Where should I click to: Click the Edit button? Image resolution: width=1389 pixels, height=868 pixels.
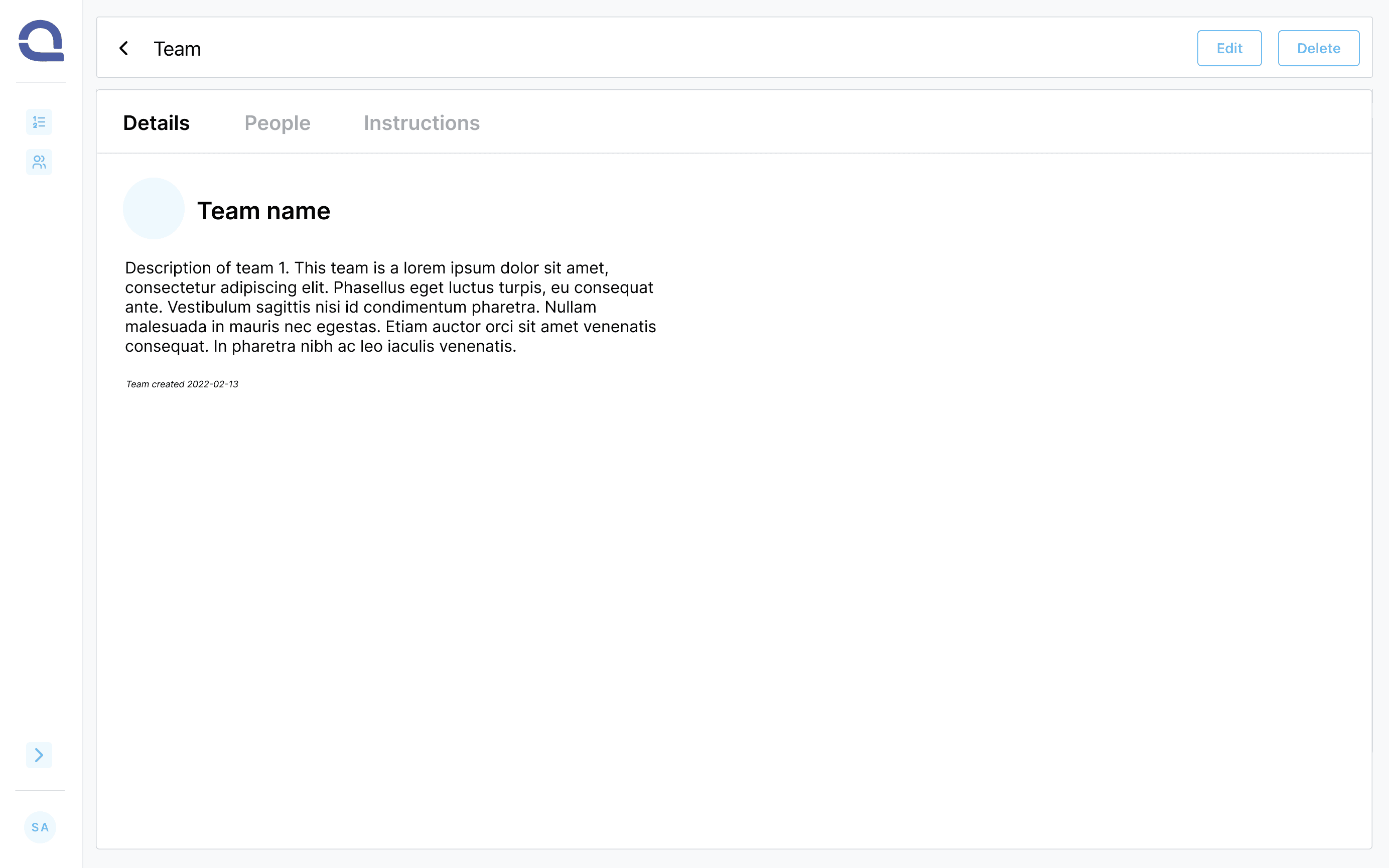[x=1229, y=48]
